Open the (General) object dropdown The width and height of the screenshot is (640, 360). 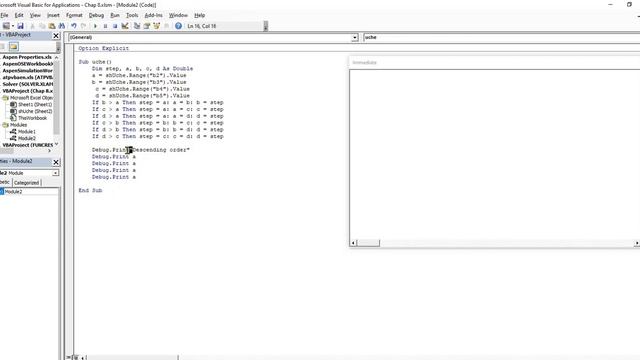click(355, 38)
